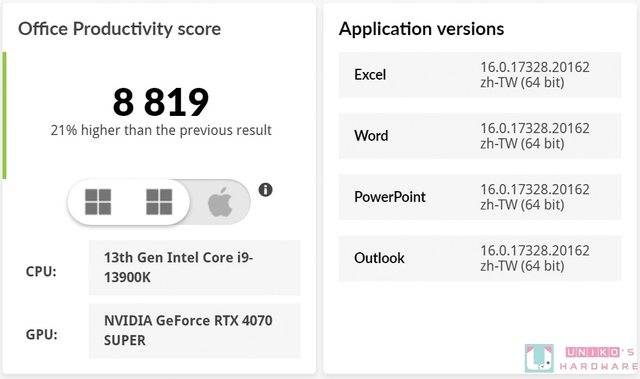Click the Outlook version row
The width and height of the screenshot is (640, 379).
tap(480, 258)
